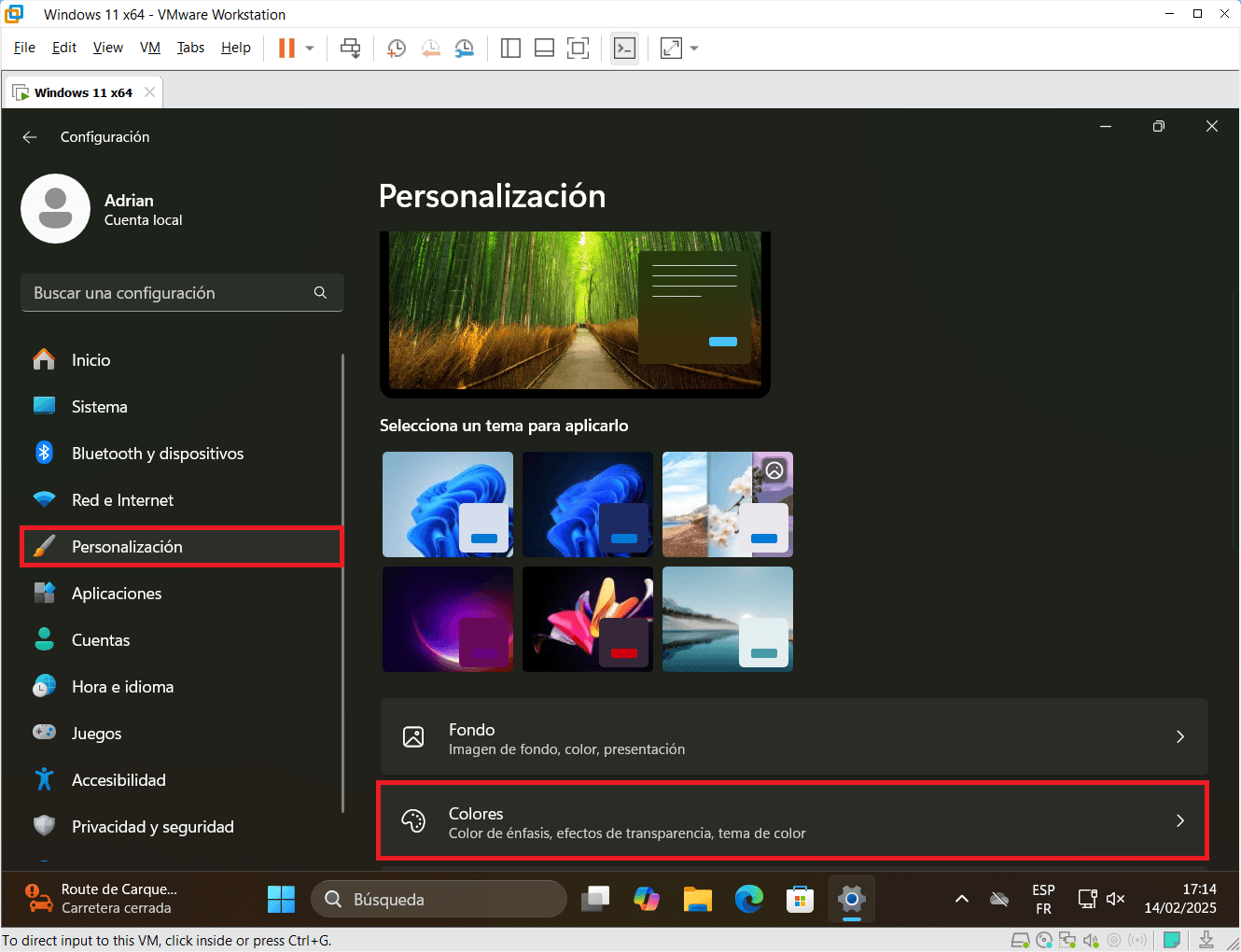Open Red e Internet settings
The height and width of the screenshot is (952, 1241).
pyautogui.click(x=182, y=500)
